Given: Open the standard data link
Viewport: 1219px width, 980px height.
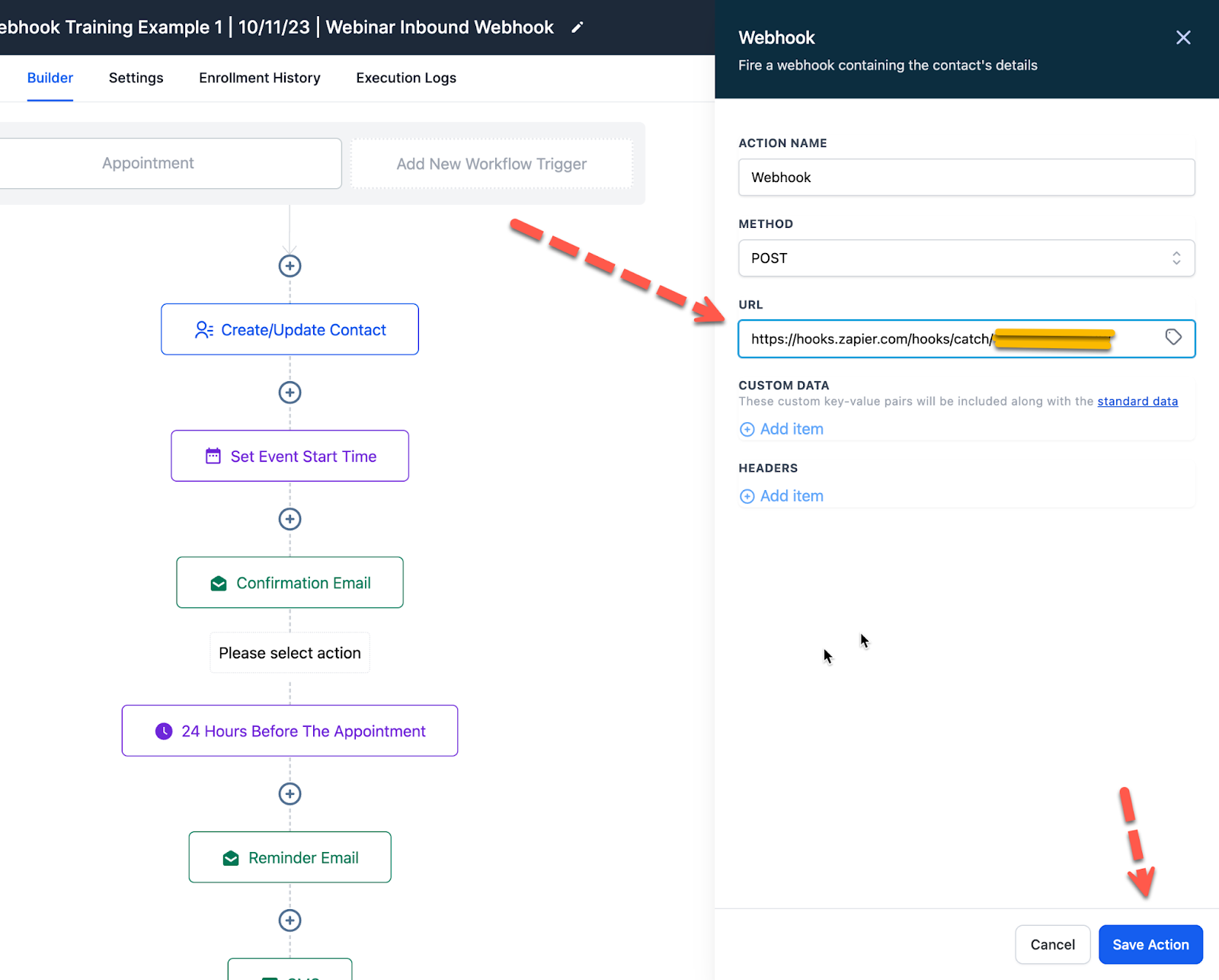Looking at the screenshot, I should 1137,402.
